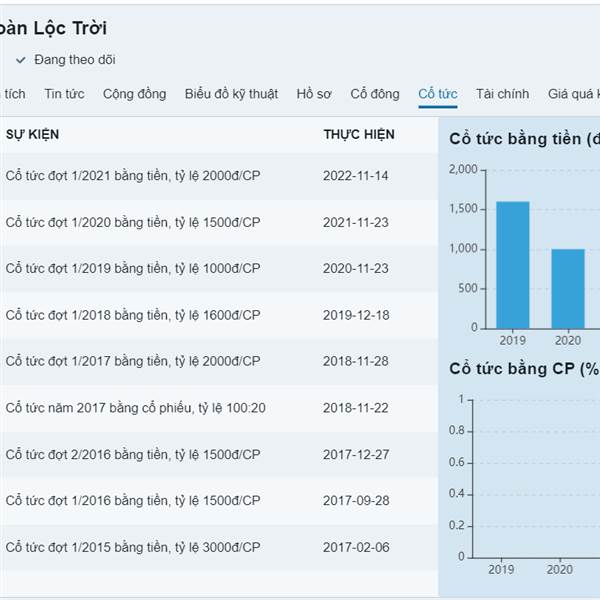Select the Cổ tức tab
This screenshot has height=600, width=600.
[438, 94]
